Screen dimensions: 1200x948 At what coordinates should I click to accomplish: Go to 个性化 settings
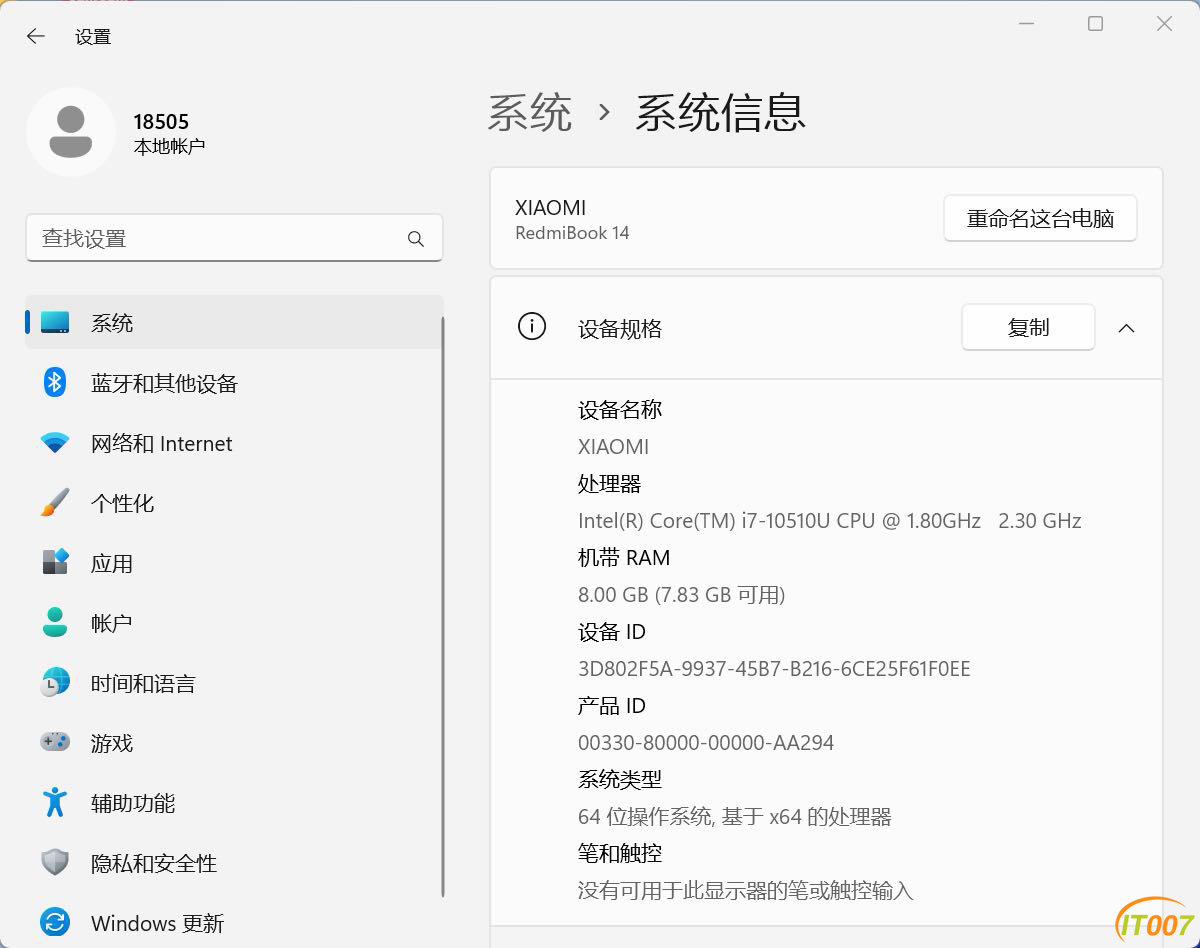(x=234, y=502)
